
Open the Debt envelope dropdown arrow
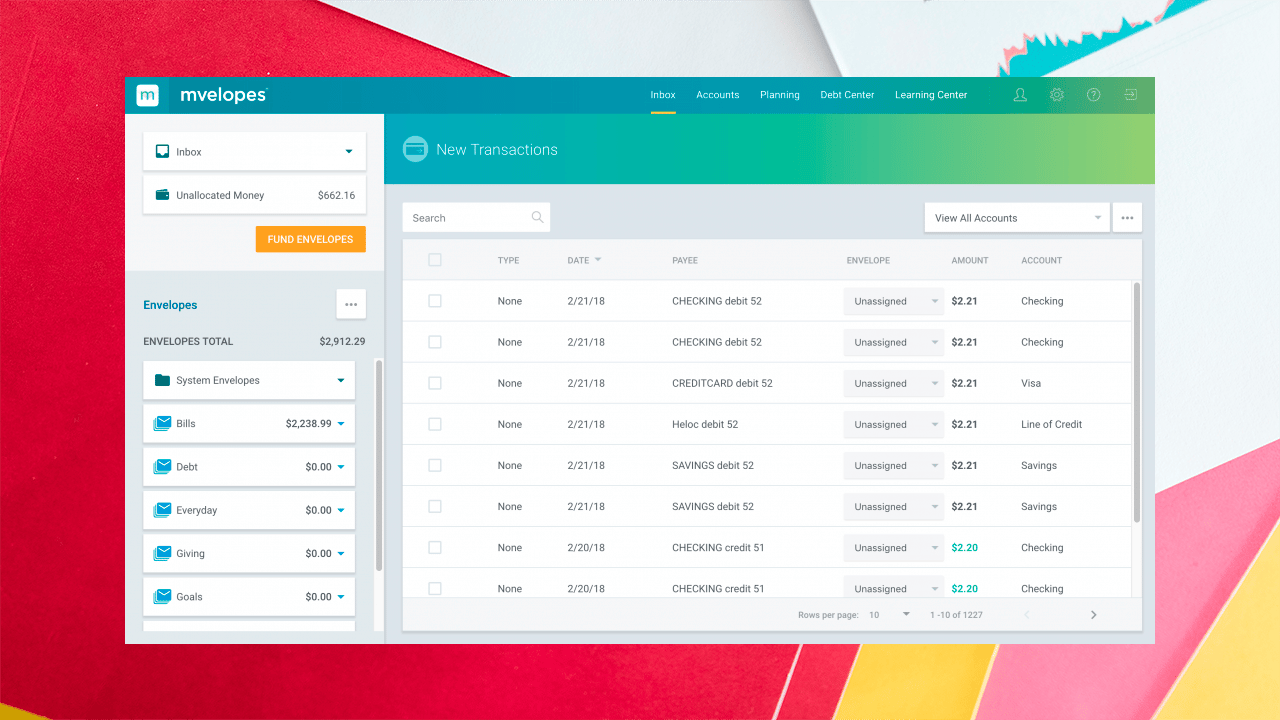point(341,467)
